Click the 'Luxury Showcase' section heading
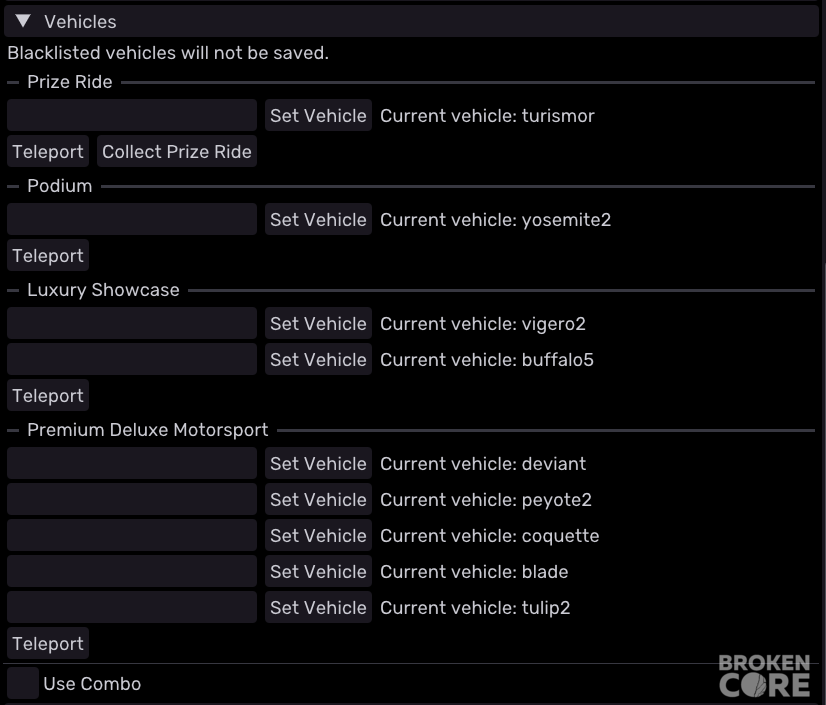This screenshot has width=826, height=705. (x=103, y=290)
